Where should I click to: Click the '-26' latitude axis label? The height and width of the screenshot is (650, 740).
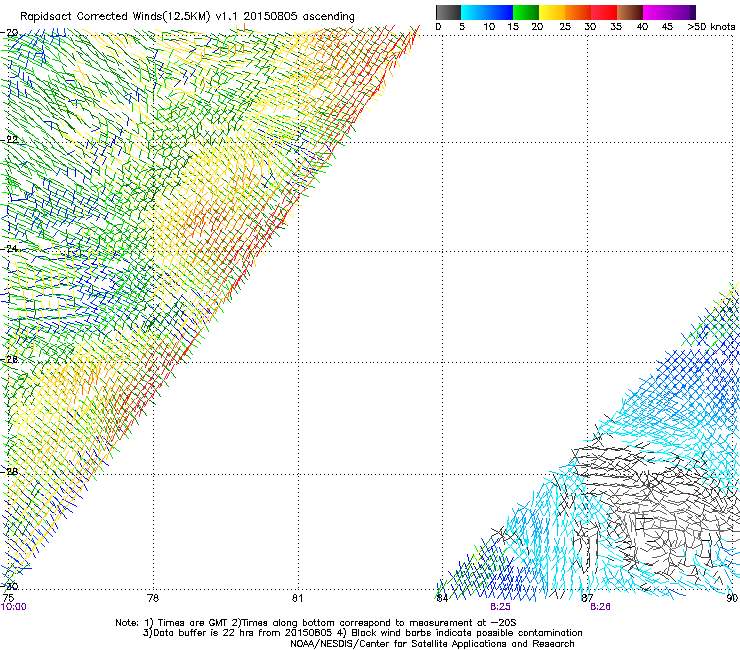[x=10, y=360]
